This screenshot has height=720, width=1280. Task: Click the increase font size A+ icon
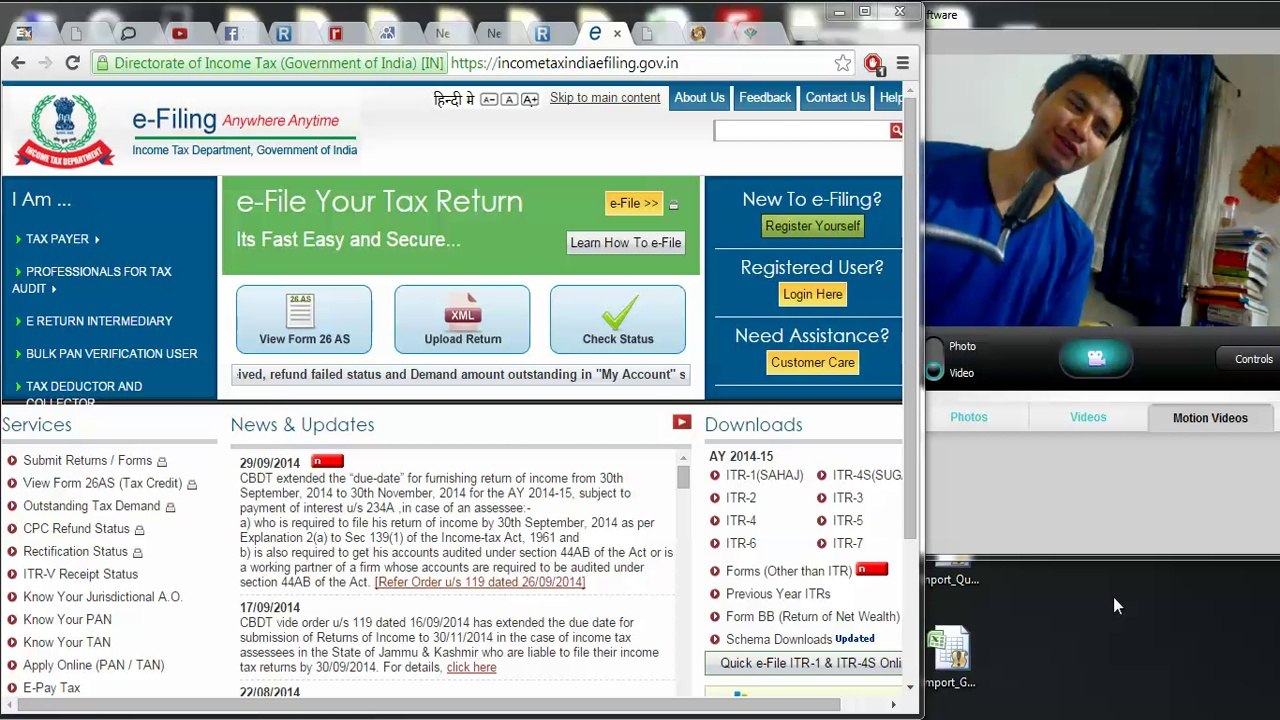coord(530,99)
